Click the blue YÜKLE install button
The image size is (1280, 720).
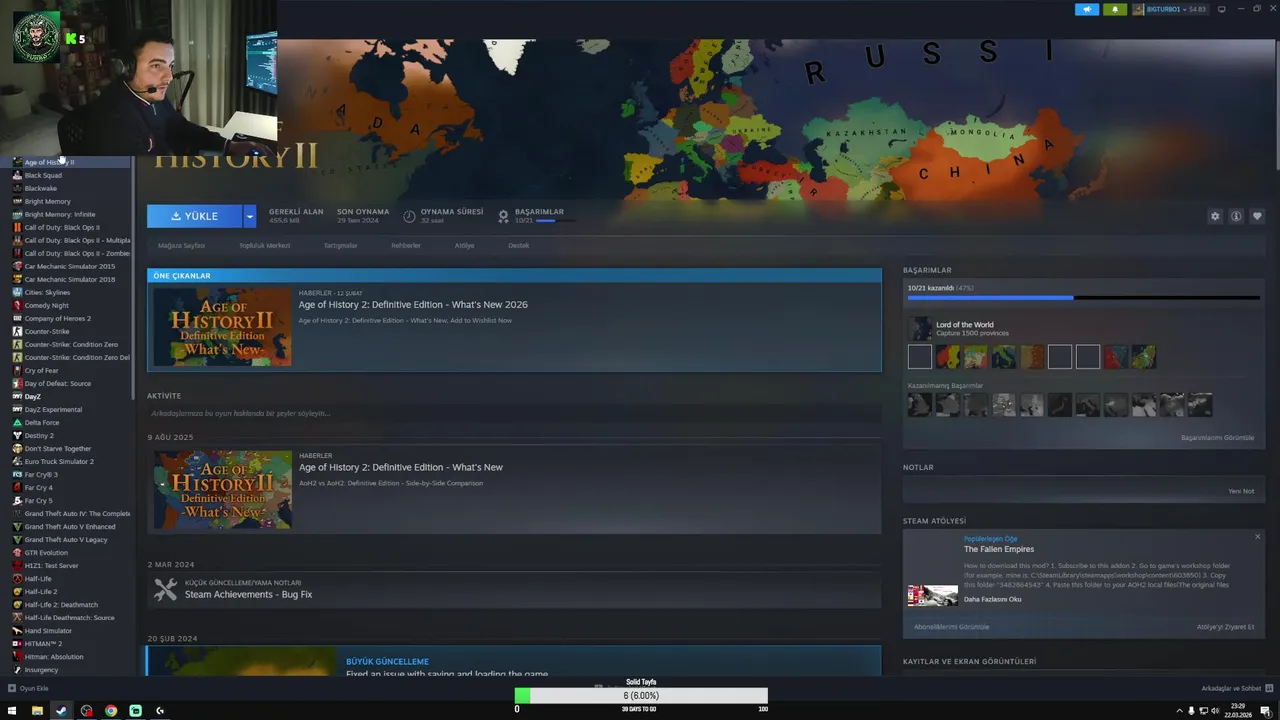(x=195, y=216)
